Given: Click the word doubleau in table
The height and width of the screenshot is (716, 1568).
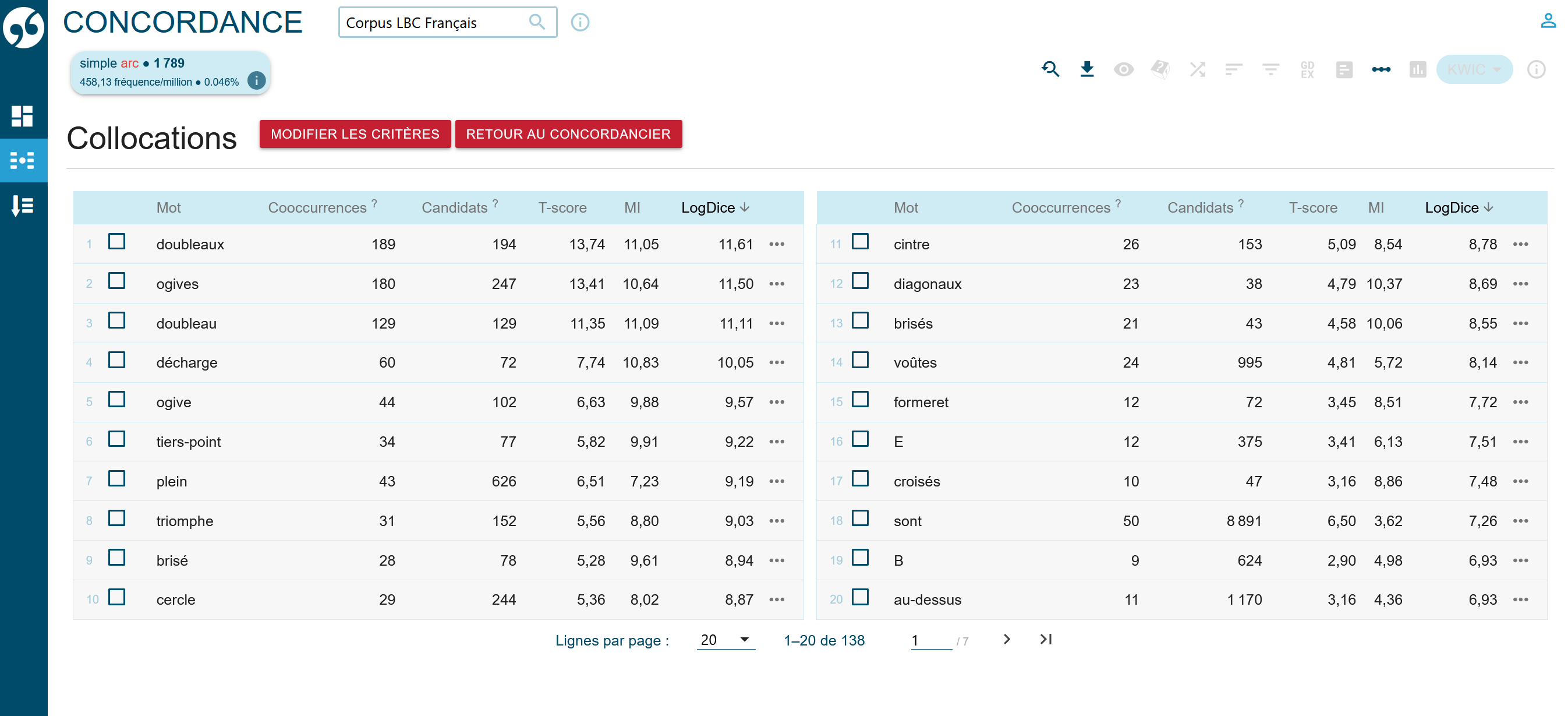Looking at the screenshot, I should click(186, 323).
